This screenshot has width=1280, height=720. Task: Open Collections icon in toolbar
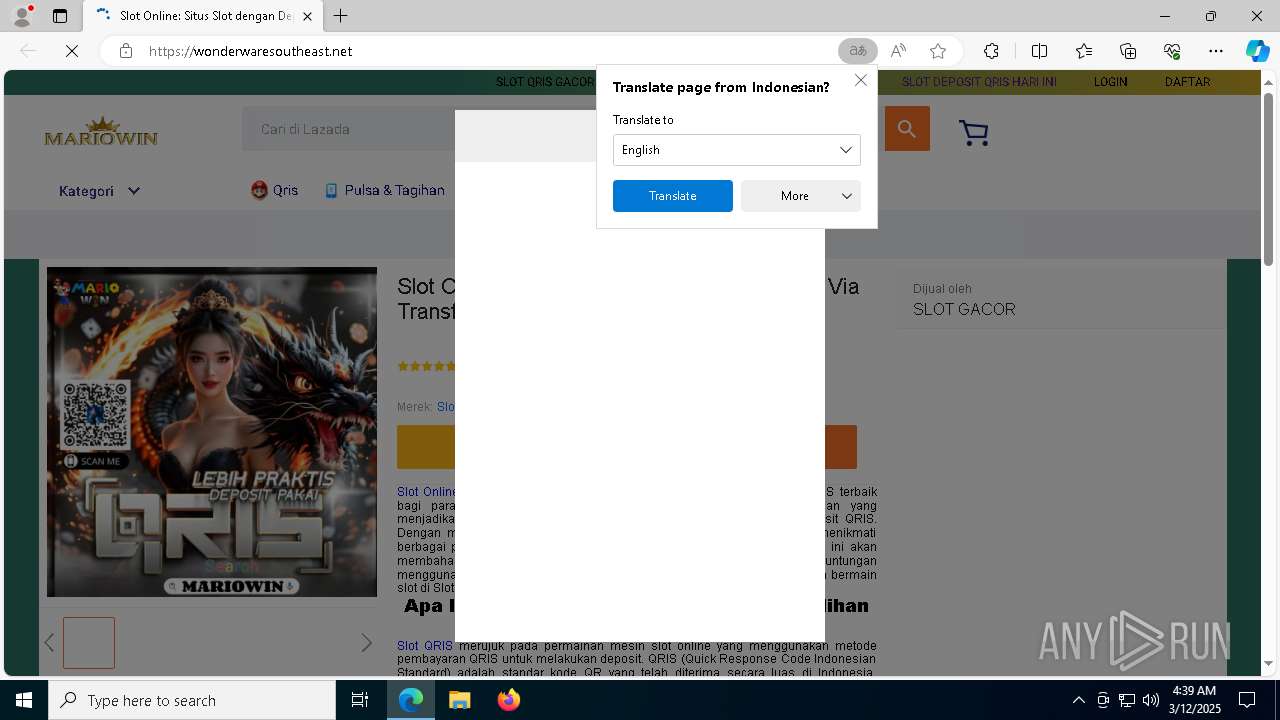[1128, 51]
